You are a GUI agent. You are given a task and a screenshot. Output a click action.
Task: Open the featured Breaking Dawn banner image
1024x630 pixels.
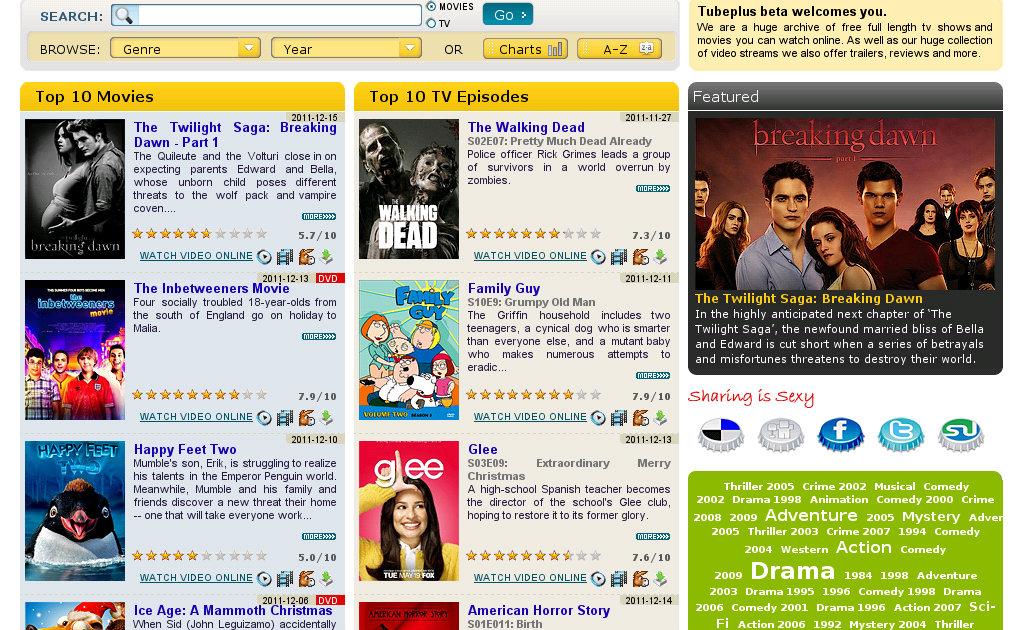pos(845,204)
